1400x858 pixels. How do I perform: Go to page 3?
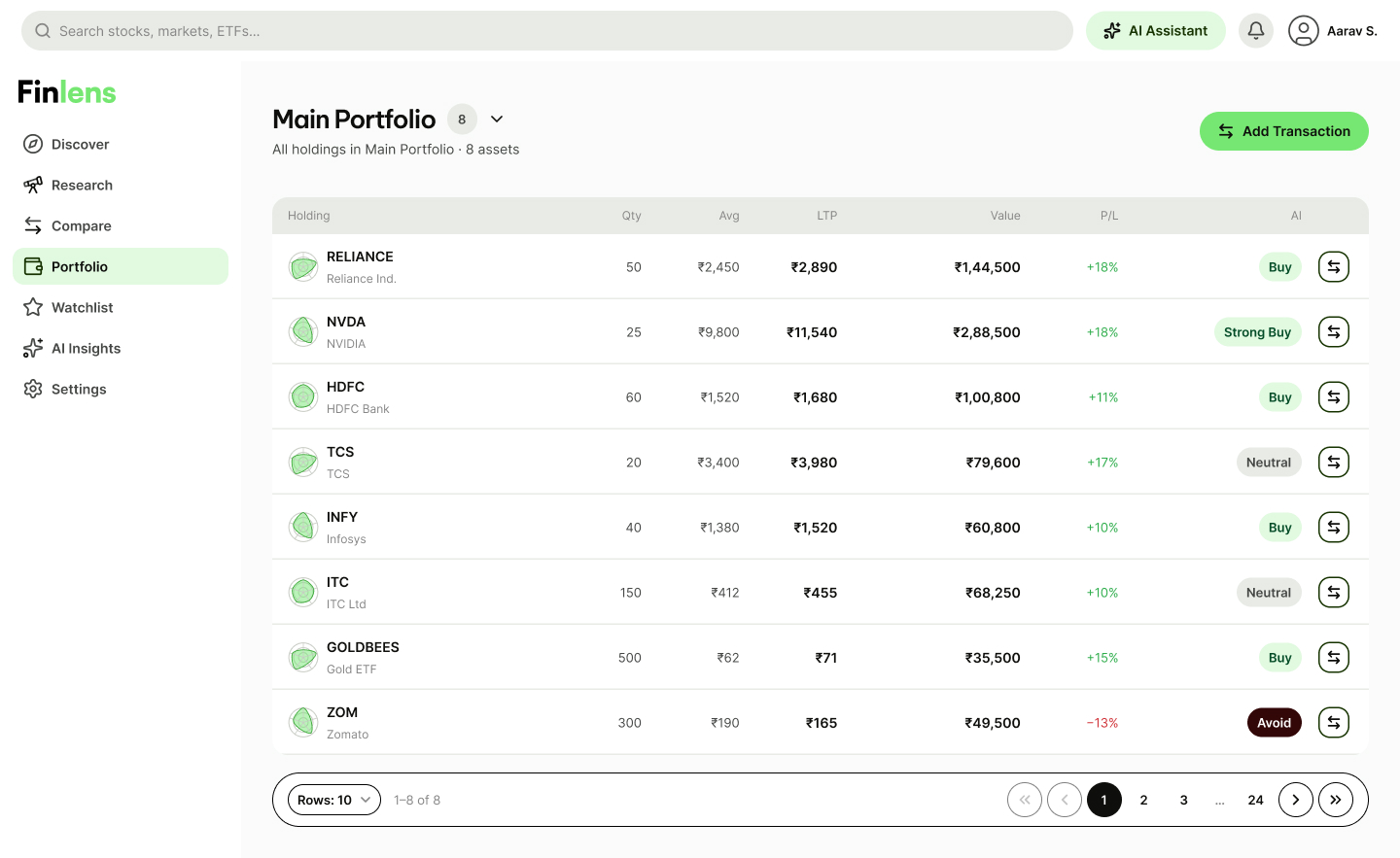coord(1184,800)
